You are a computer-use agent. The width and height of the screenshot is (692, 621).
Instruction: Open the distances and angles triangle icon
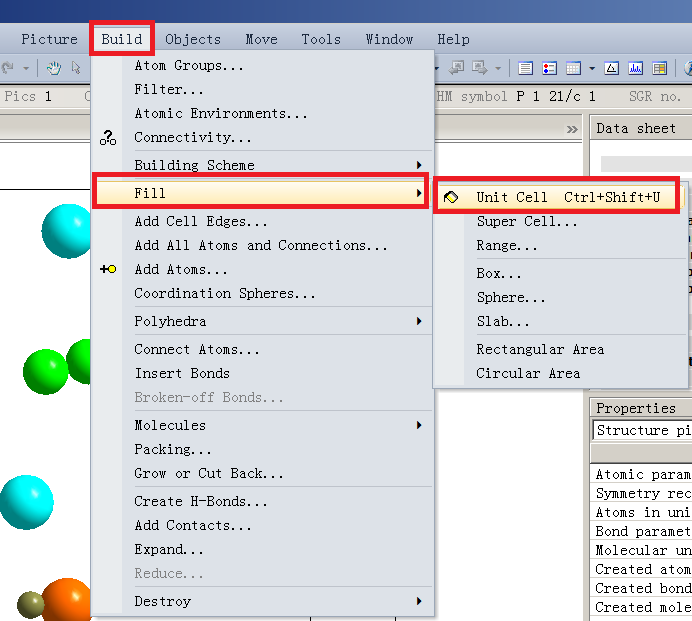[x=611, y=69]
